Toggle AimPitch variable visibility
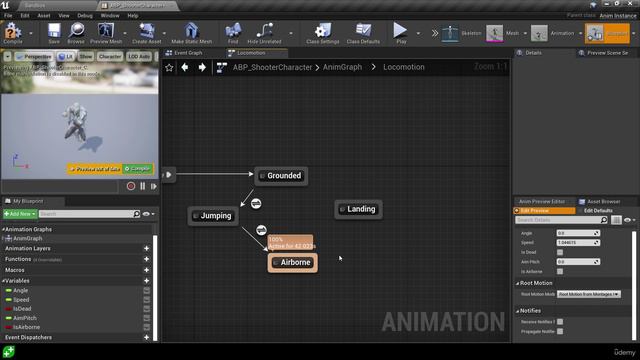 pos(147,318)
